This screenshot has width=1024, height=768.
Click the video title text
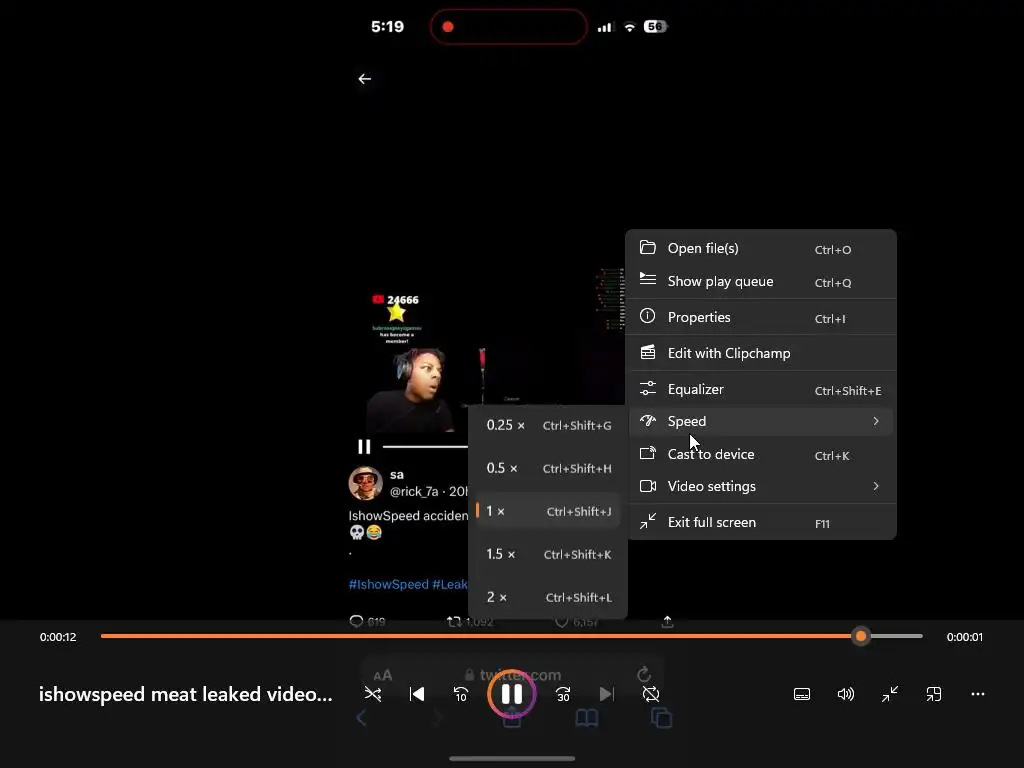click(x=185, y=694)
